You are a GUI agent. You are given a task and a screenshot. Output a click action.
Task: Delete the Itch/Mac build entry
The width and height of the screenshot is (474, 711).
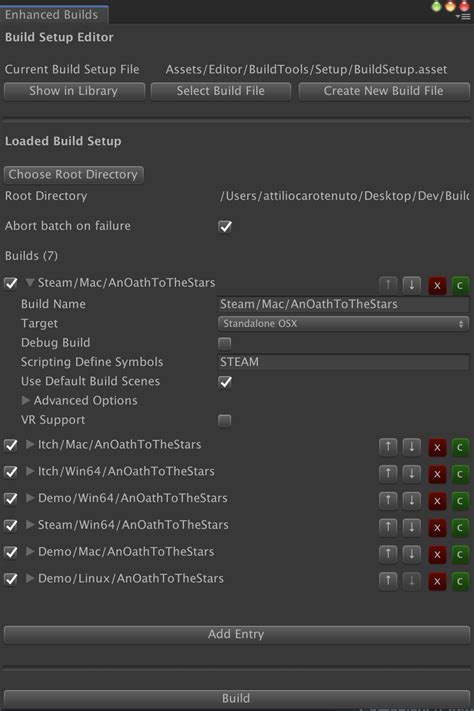(x=437, y=448)
